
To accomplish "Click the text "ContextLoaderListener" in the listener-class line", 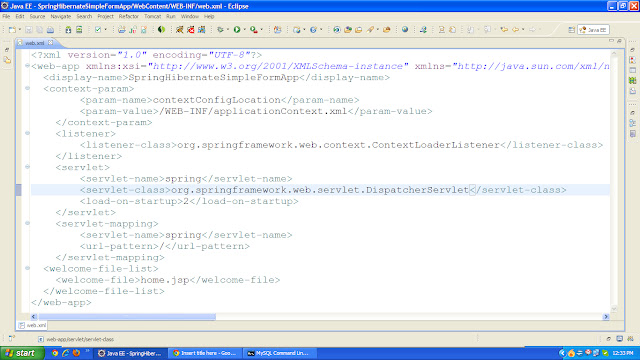I will pos(436,145).
